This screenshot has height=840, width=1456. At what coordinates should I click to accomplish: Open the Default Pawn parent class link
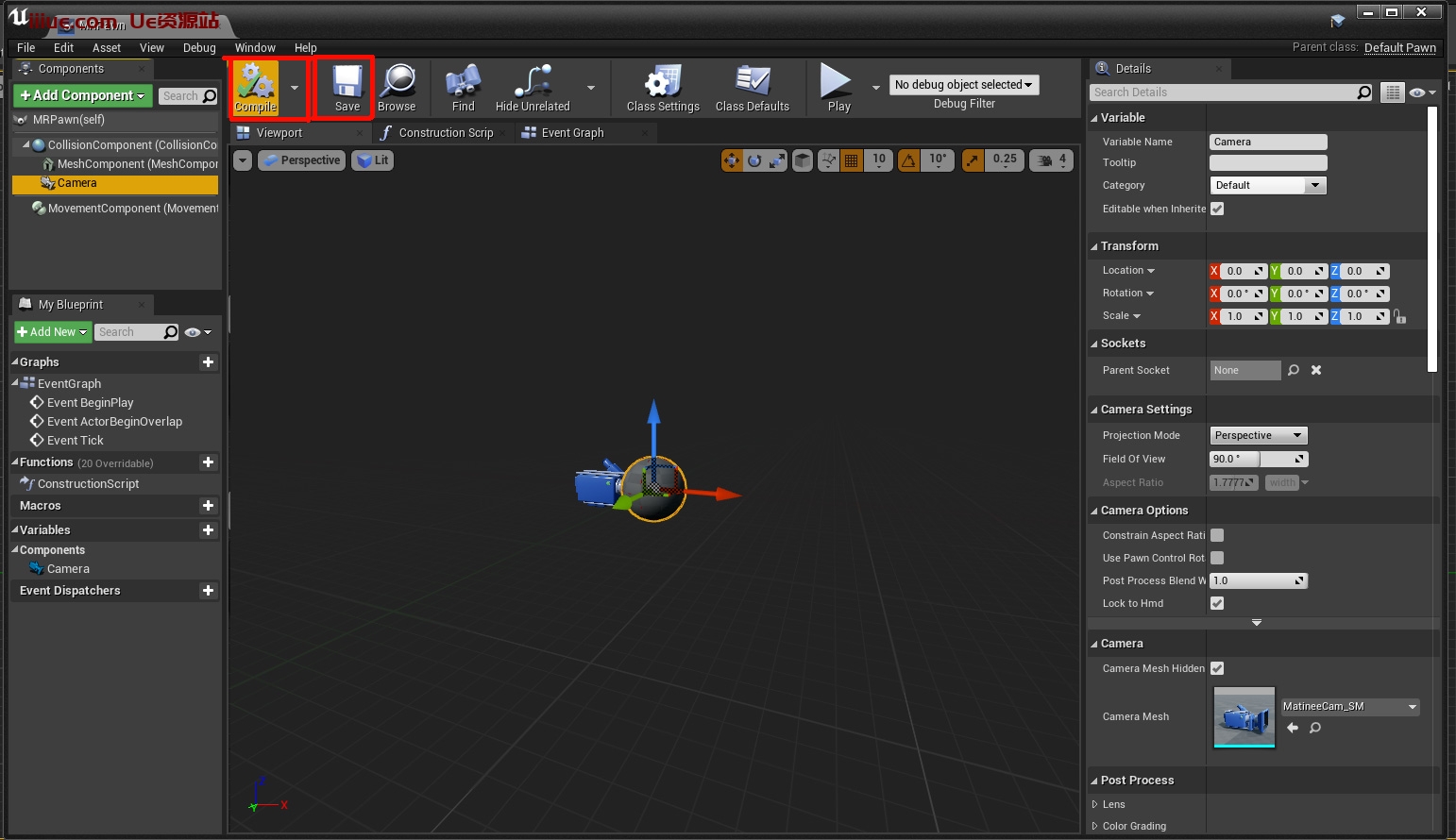(1399, 48)
